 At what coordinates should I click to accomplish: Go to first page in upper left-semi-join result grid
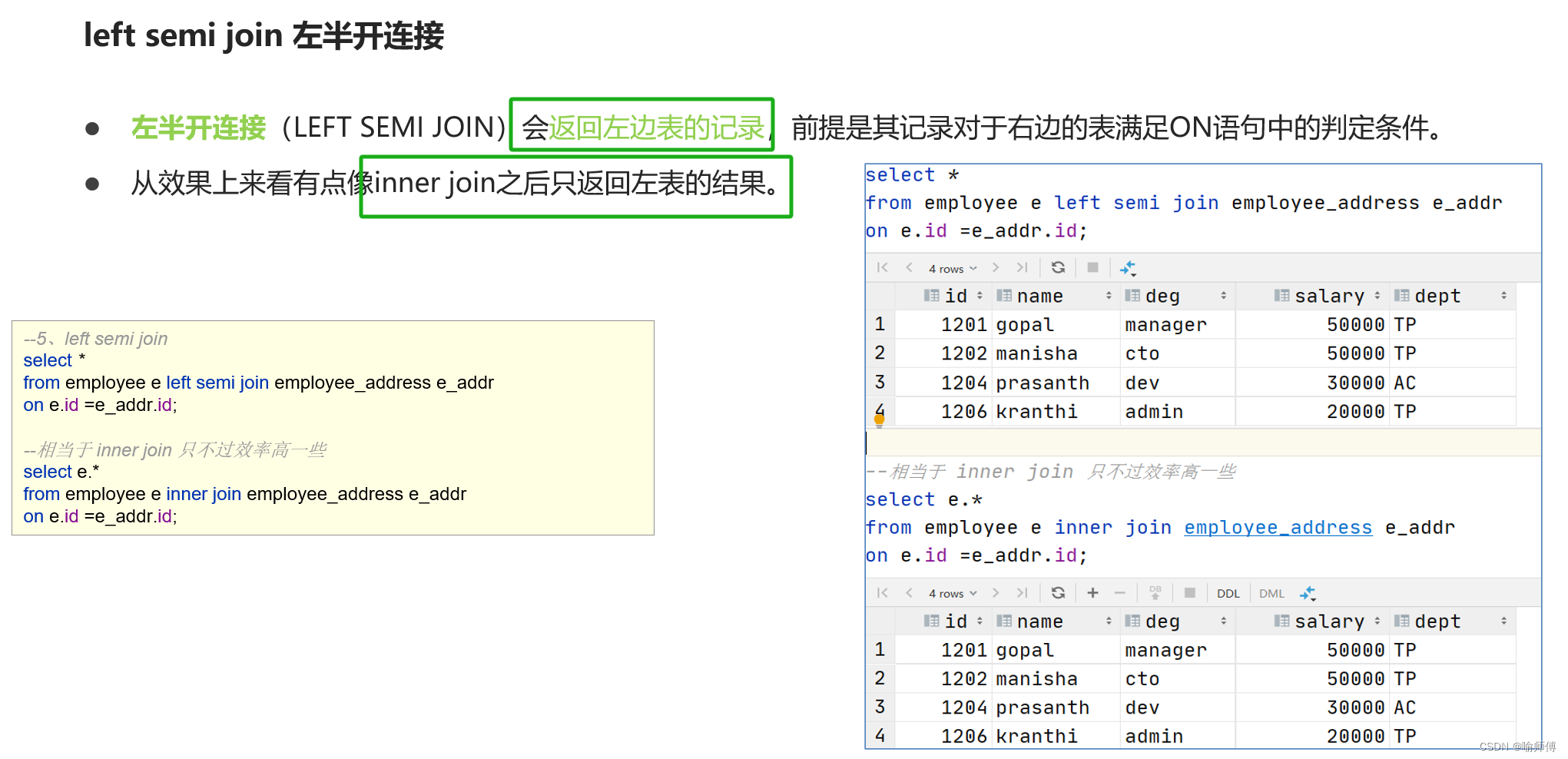(x=882, y=267)
